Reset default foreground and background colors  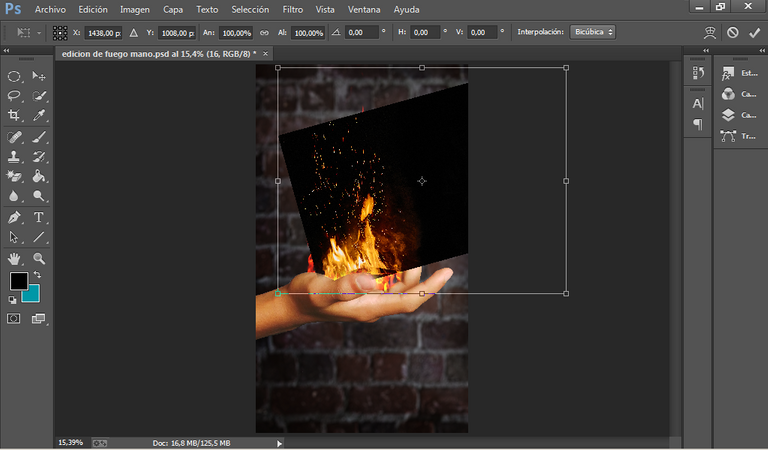click(12, 300)
